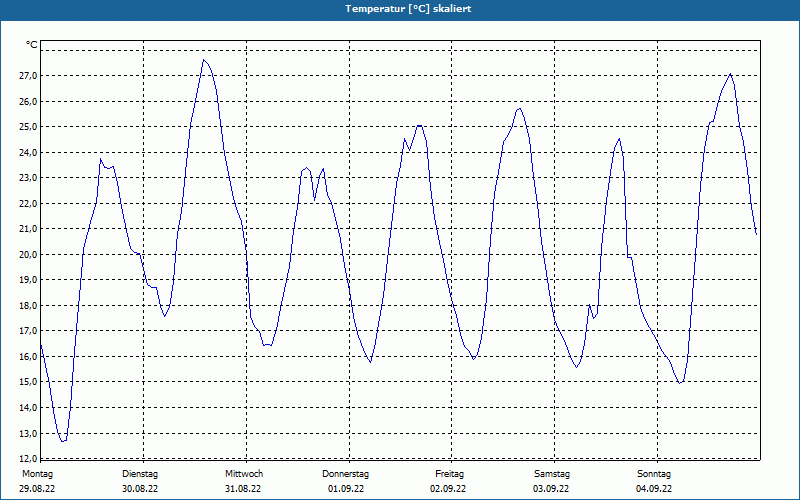Click the Donnerstag day label
800x500 pixels.
(345, 474)
